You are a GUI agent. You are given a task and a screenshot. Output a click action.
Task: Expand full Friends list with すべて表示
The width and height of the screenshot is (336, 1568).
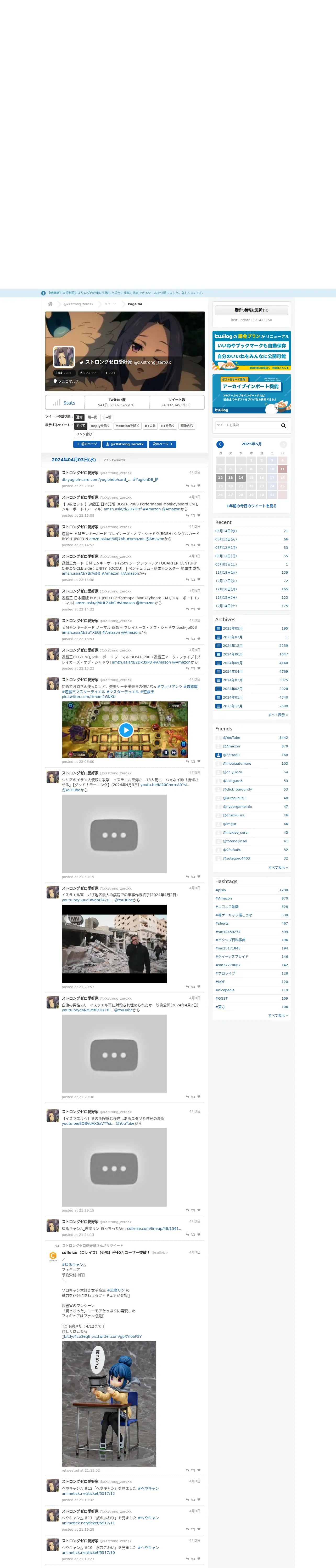pyautogui.click(x=278, y=867)
